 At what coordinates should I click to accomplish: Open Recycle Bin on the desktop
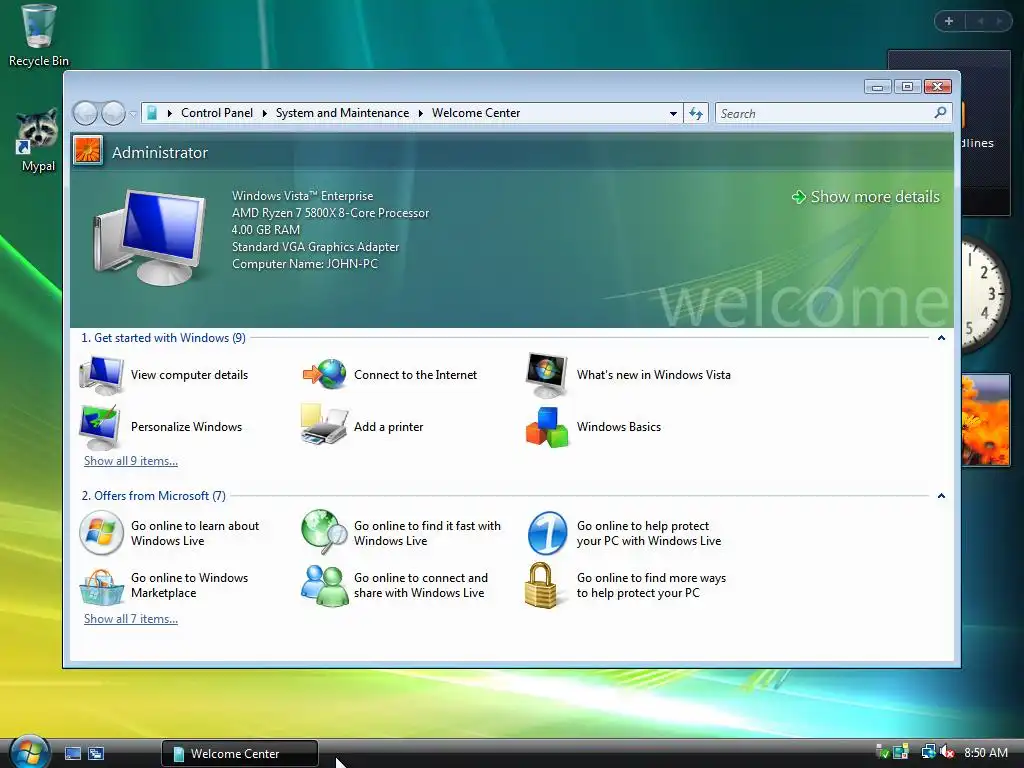(38, 35)
